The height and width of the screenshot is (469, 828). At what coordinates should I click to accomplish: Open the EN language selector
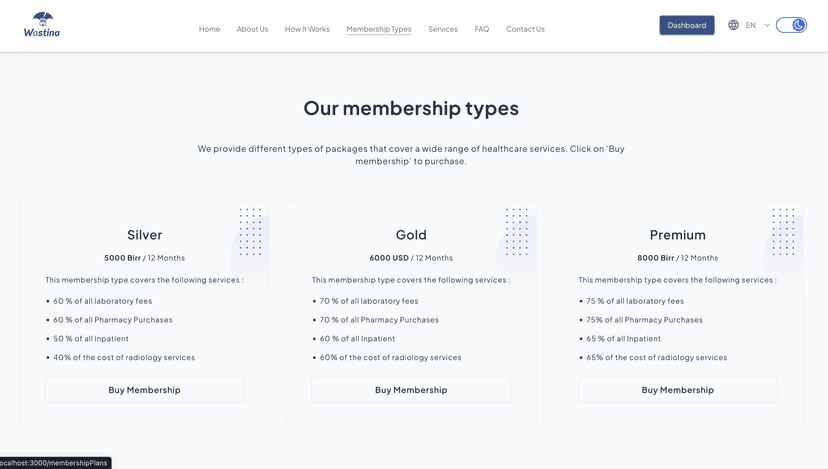pos(750,25)
